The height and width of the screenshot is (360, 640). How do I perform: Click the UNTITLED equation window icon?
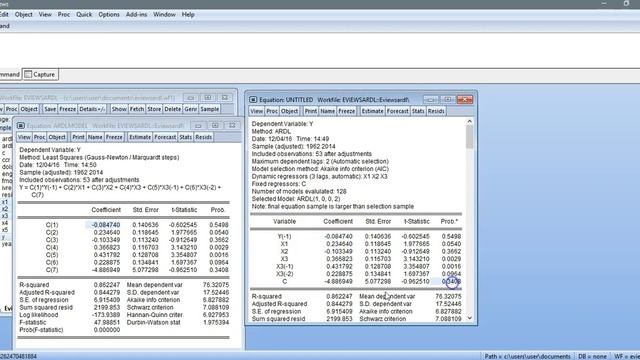[253, 100]
